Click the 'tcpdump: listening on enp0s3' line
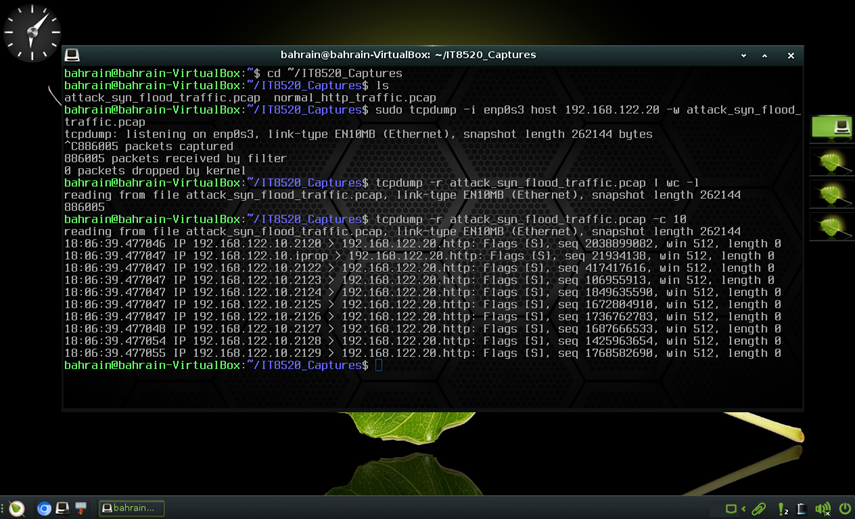Screen dimensions: 855x519 tap(358, 134)
